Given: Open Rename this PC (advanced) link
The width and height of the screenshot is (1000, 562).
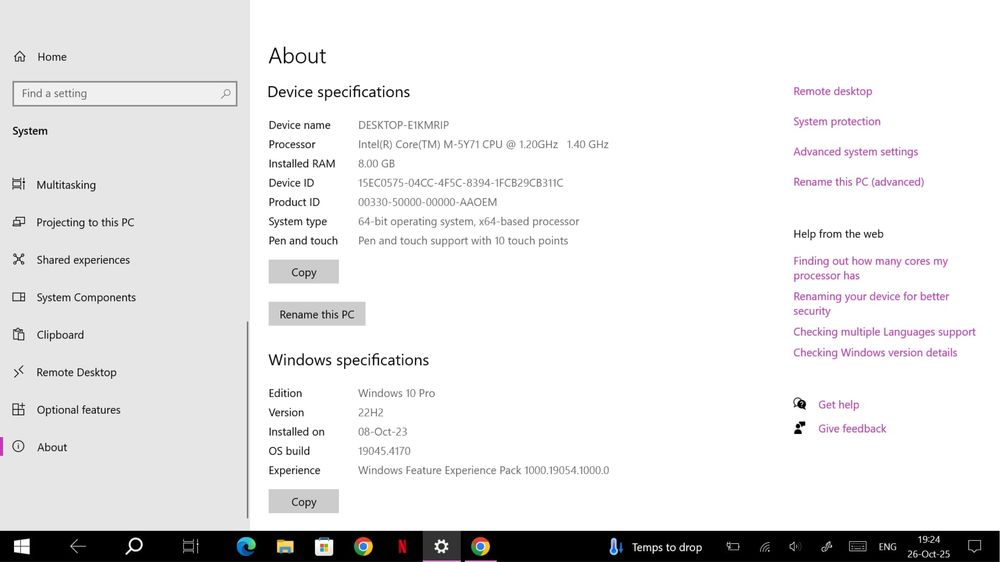Looking at the screenshot, I should pos(858,182).
